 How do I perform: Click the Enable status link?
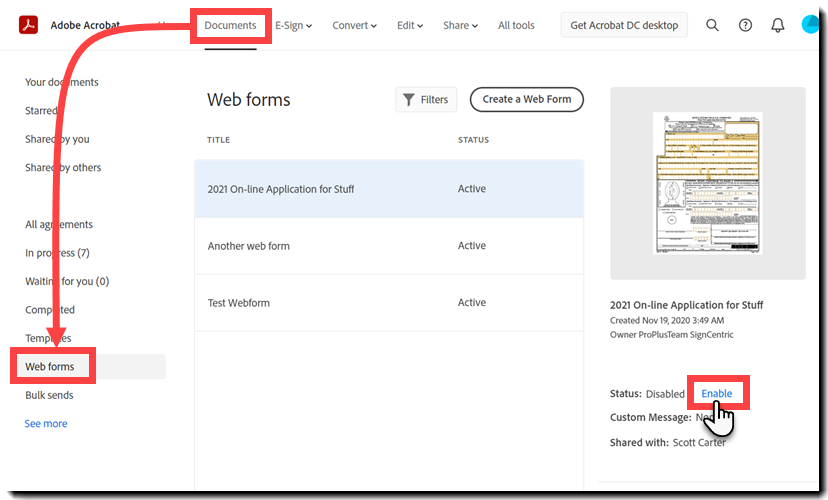tap(717, 393)
